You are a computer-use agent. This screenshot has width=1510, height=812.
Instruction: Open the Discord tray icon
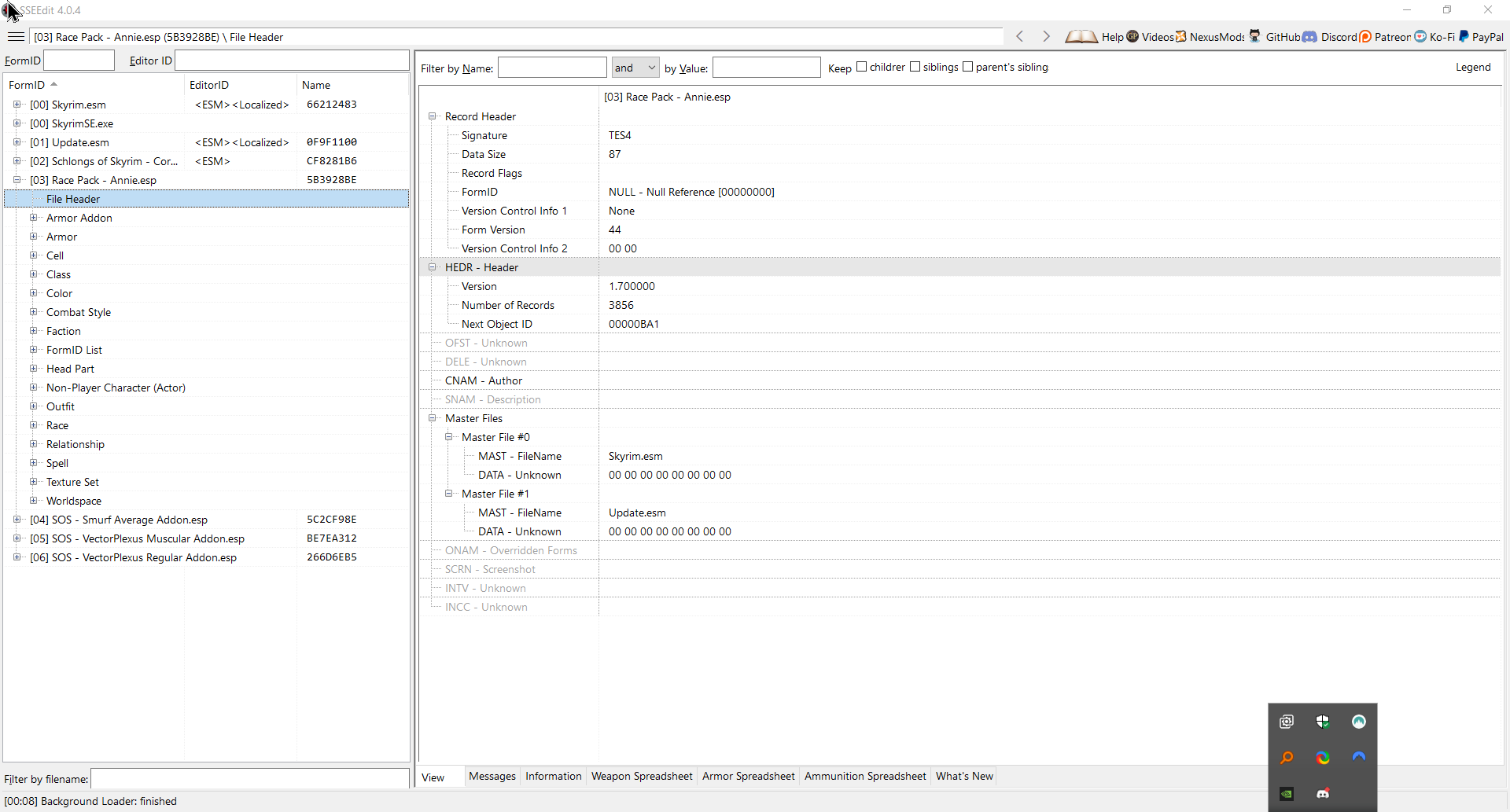[x=1323, y=794]
